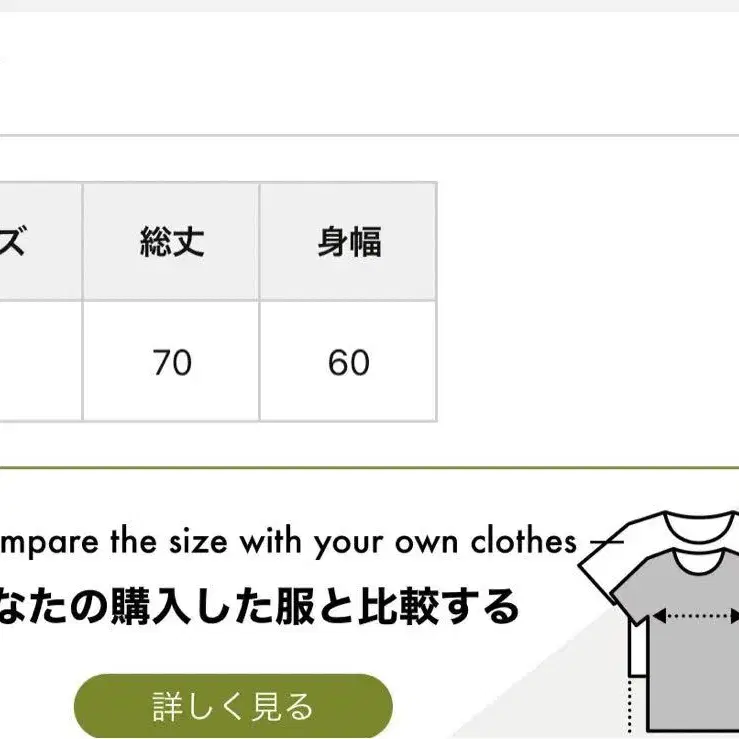The width and height of the screenshot is (739, 739).
Task: Click the 'compare the size with your own clothes' text
Action: pos(287,541)
